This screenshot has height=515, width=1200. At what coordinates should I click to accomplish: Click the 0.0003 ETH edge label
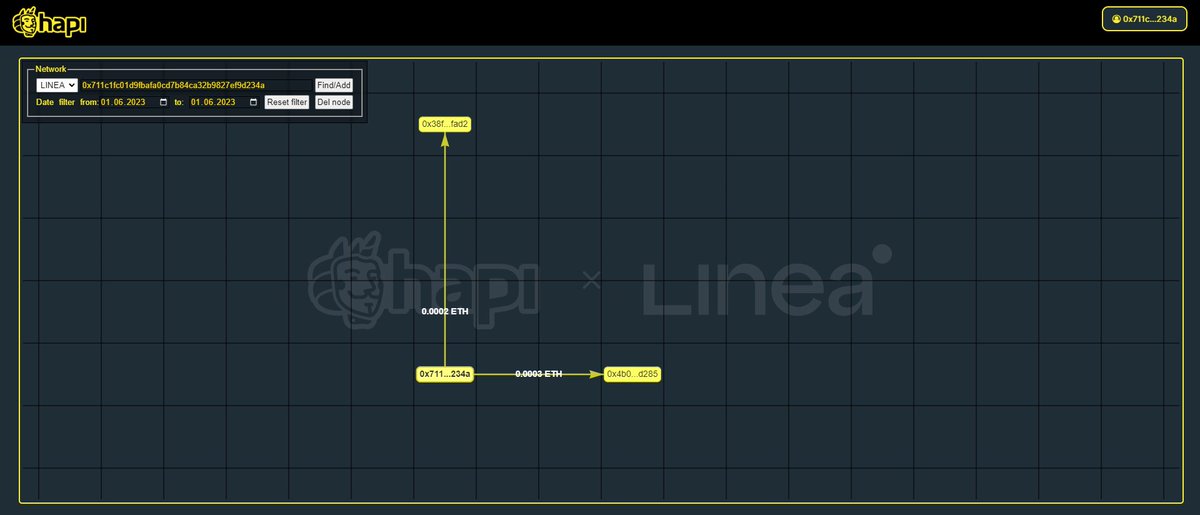pyautogui.click(x=539, y=374)
